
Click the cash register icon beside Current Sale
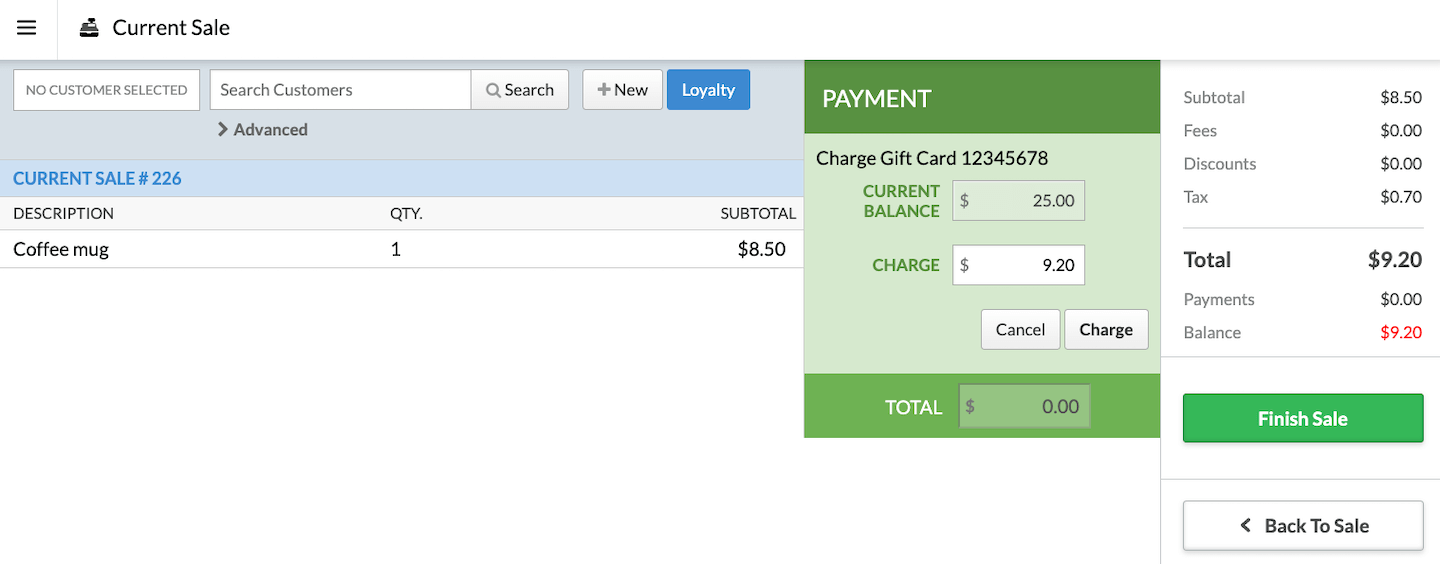(90, 28)
